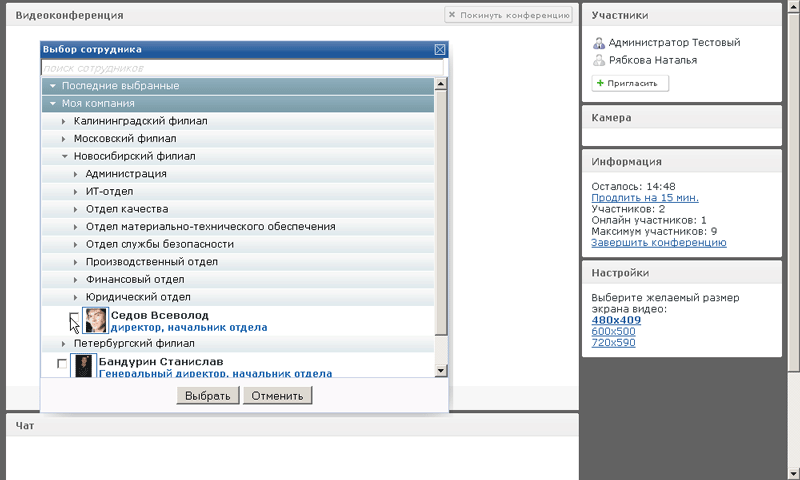Image resolution: width=800 pixels, height=480 pixels.
Task: Tick the checkbox next to Бандурин Станислав
Action: click(62, 363)
